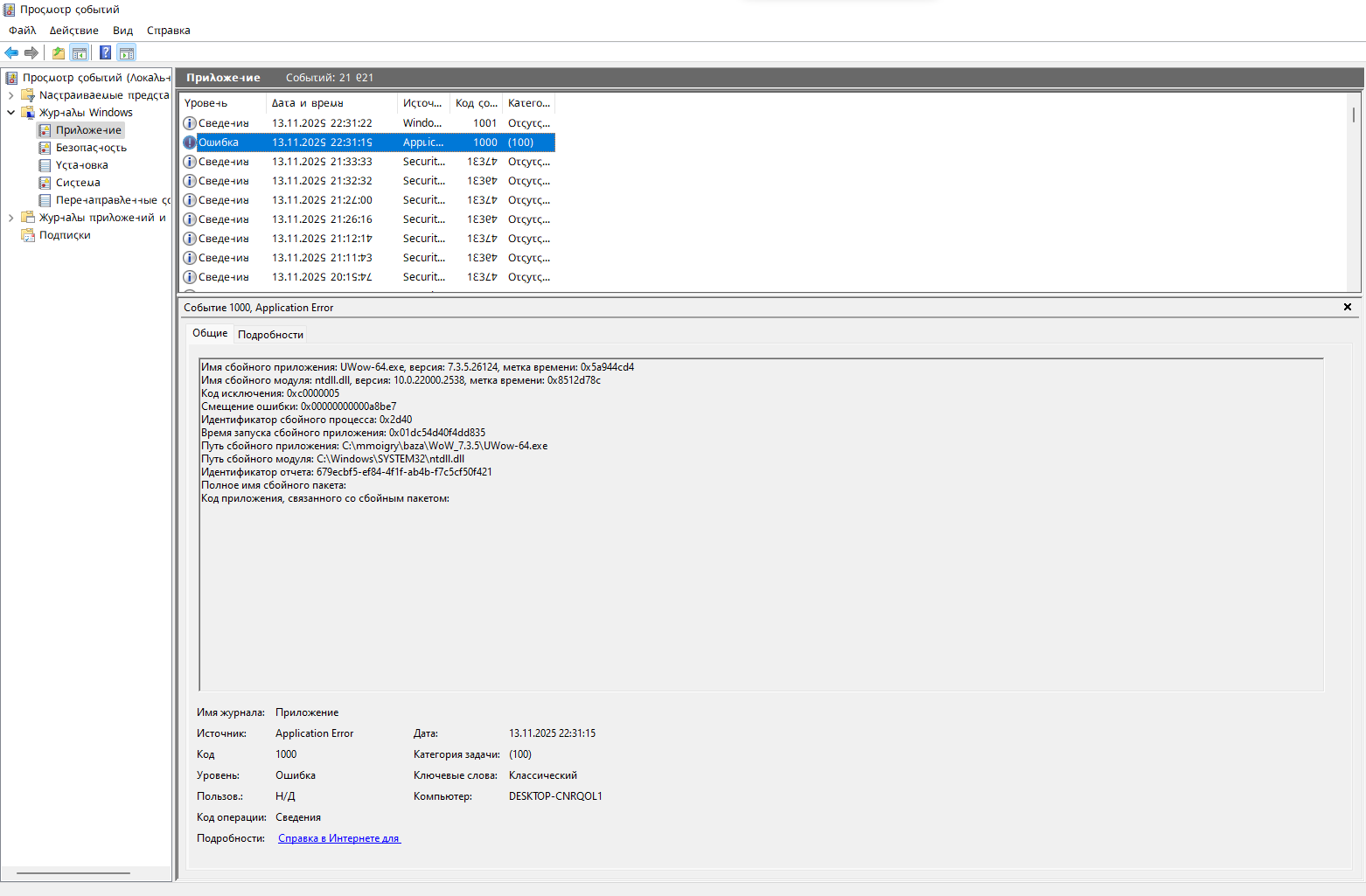1366x896 pixels.
Task: Open the Действие menu
Action: pos(73,31)
